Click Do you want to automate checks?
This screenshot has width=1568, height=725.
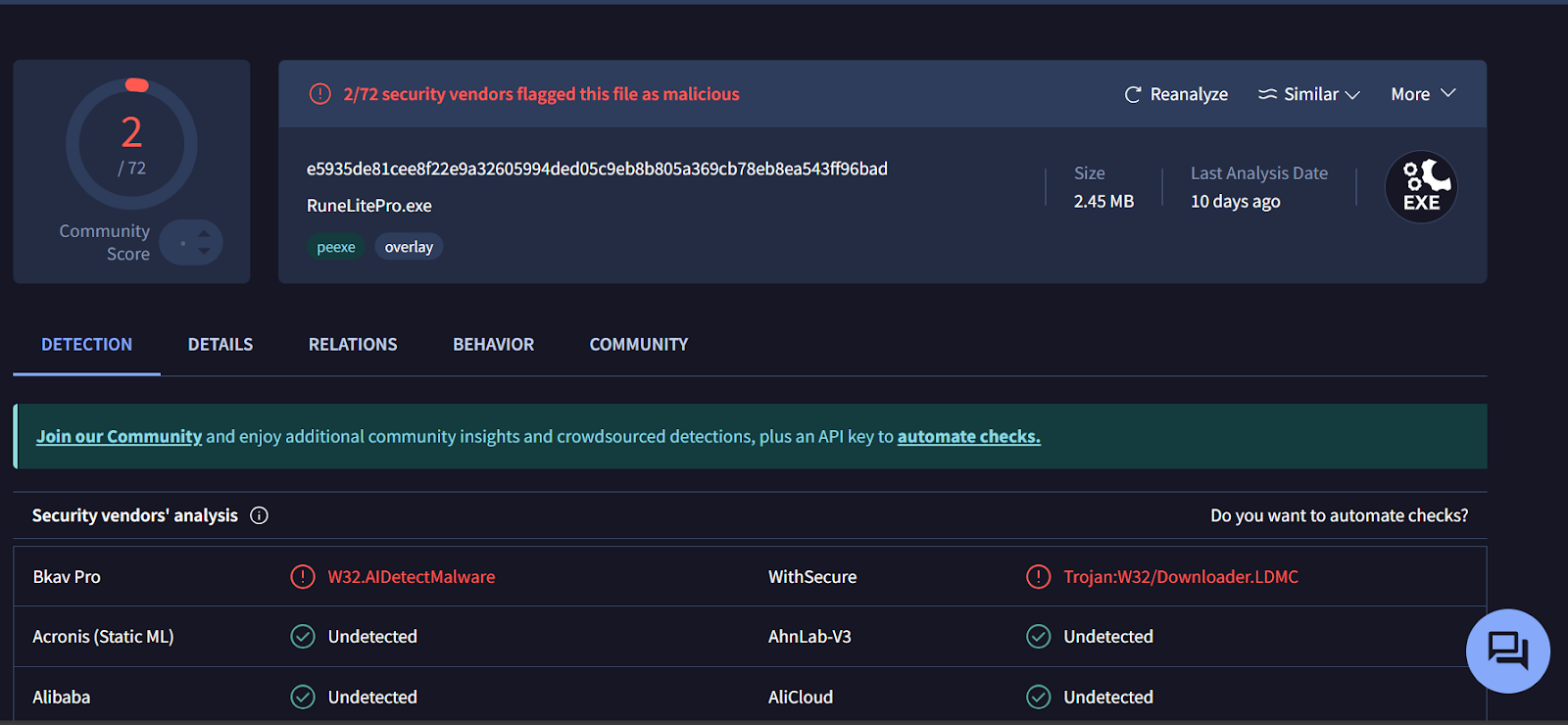click(x=1339, y=515)
